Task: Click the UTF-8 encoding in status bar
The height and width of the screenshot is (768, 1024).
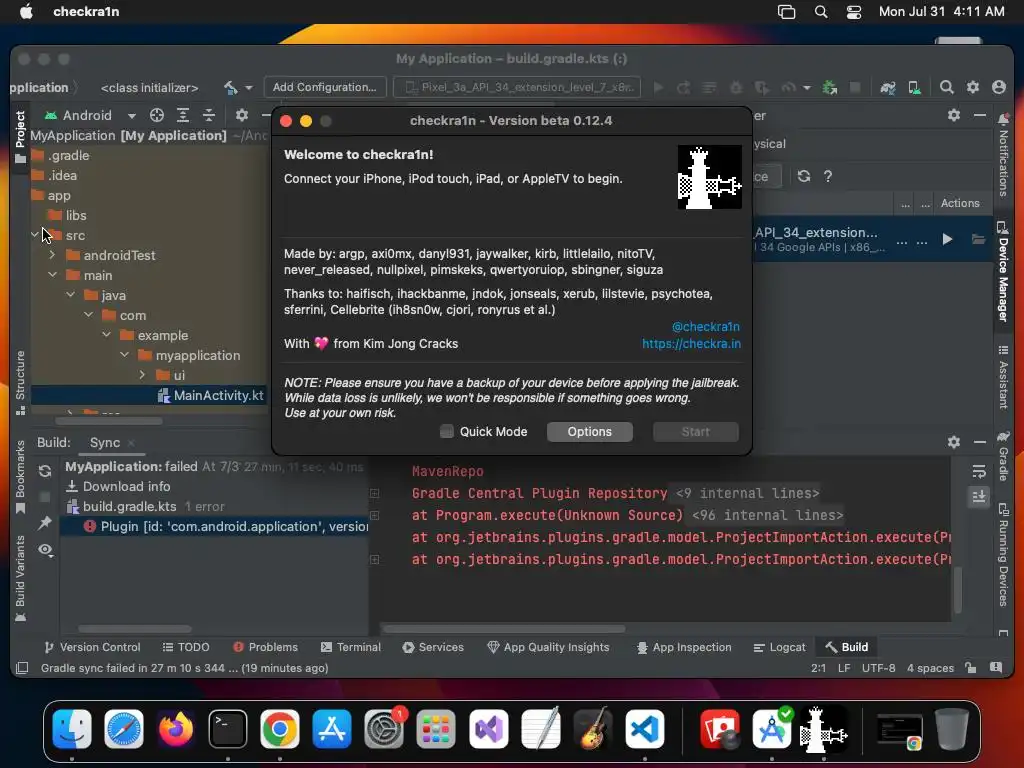Action: 878,668
